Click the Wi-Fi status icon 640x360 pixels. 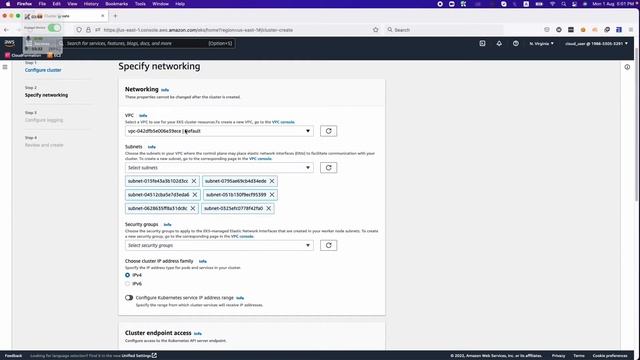(x=553, y=4)
